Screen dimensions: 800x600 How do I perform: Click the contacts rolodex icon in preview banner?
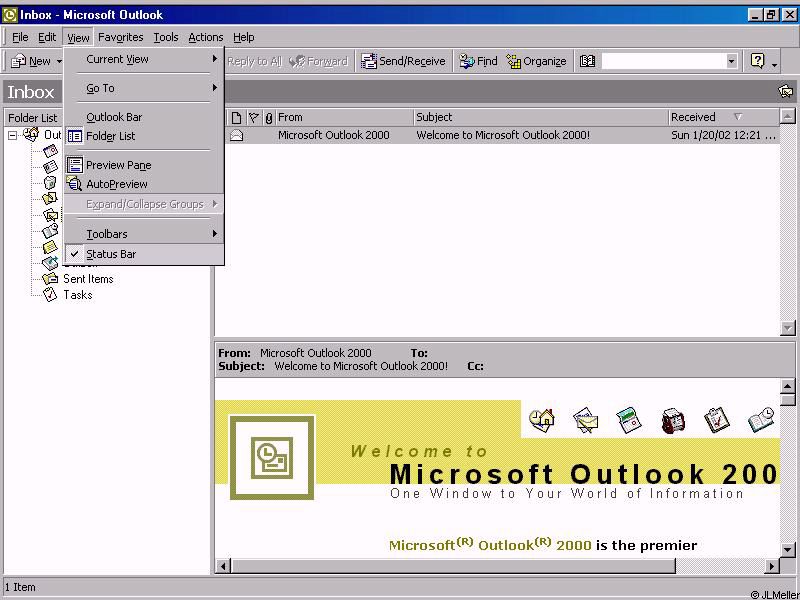[x=673, y=421]
